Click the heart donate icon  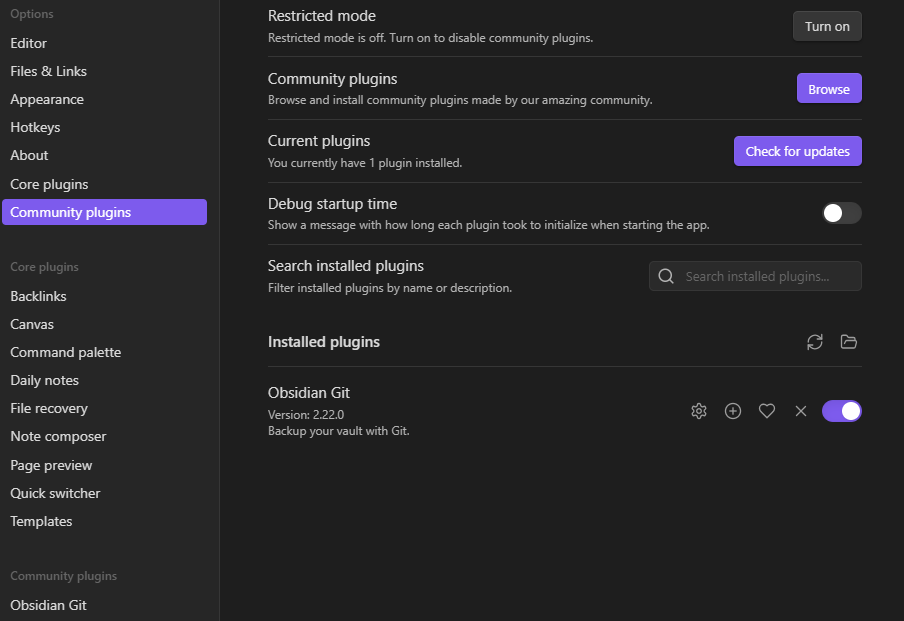click(x=767, y=411)
